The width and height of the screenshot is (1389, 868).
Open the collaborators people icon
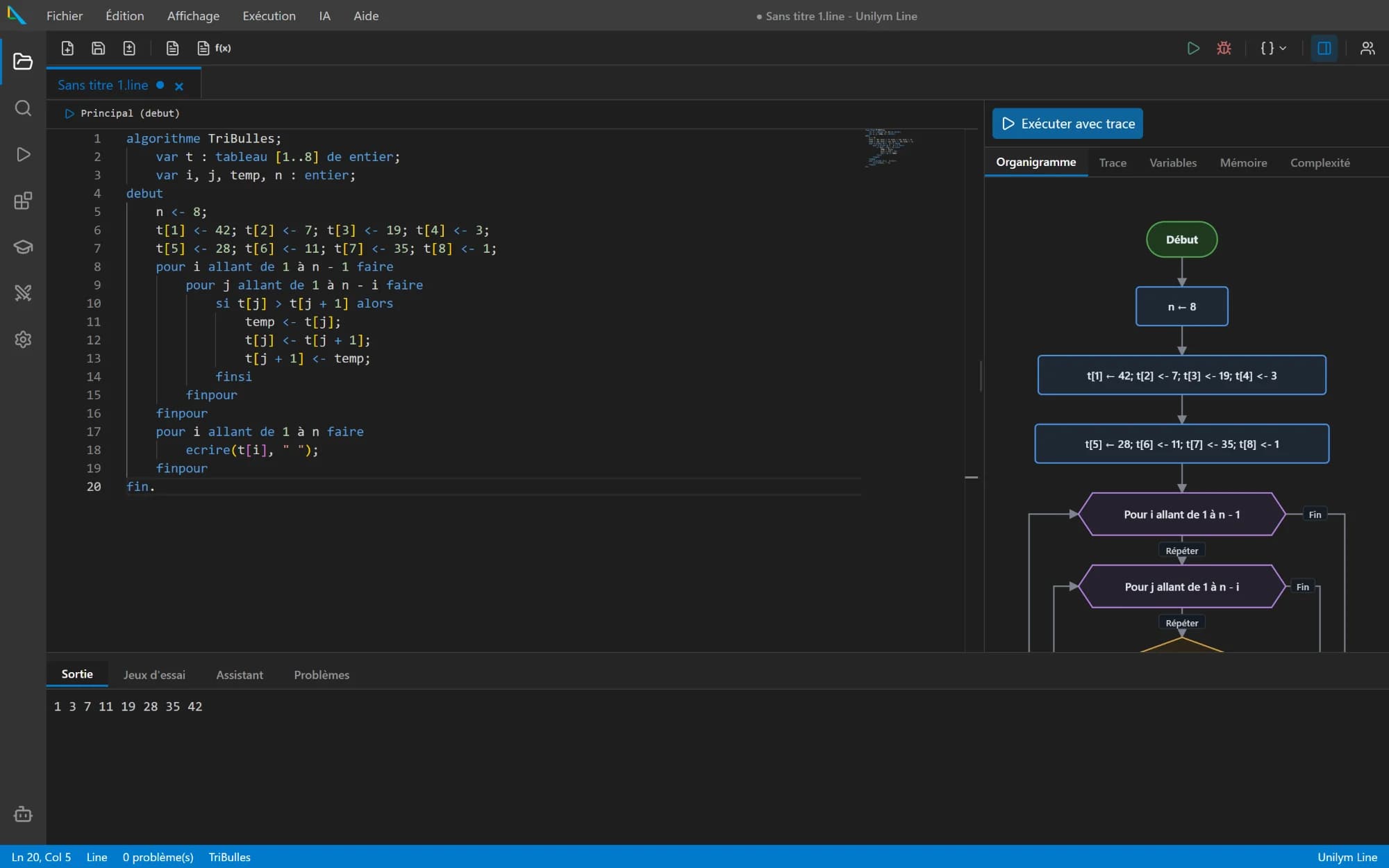(x=1367, y=48)
